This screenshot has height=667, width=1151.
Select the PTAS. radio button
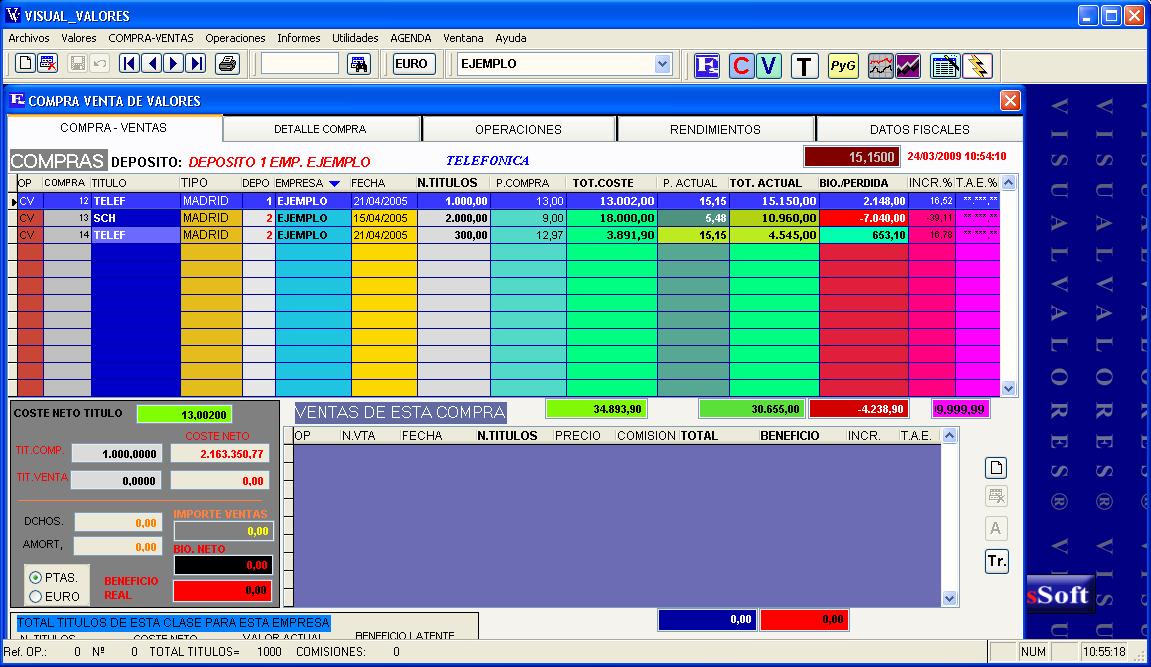(35, 577)
